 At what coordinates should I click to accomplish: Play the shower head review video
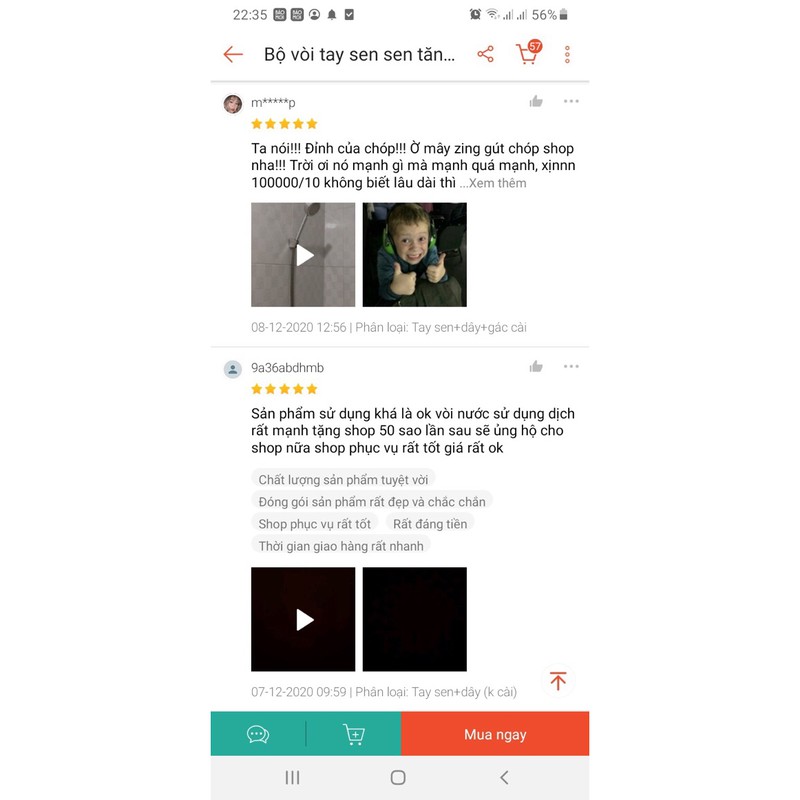[x=303, y=255]
